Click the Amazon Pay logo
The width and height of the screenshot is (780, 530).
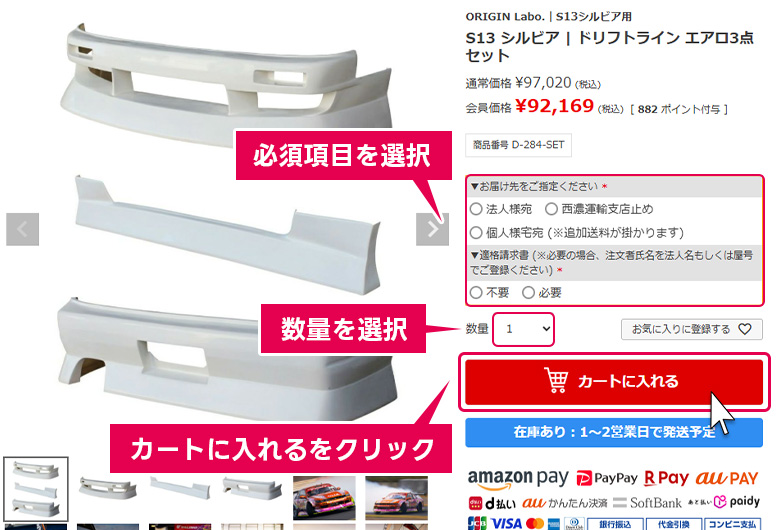tap(518, 479)
